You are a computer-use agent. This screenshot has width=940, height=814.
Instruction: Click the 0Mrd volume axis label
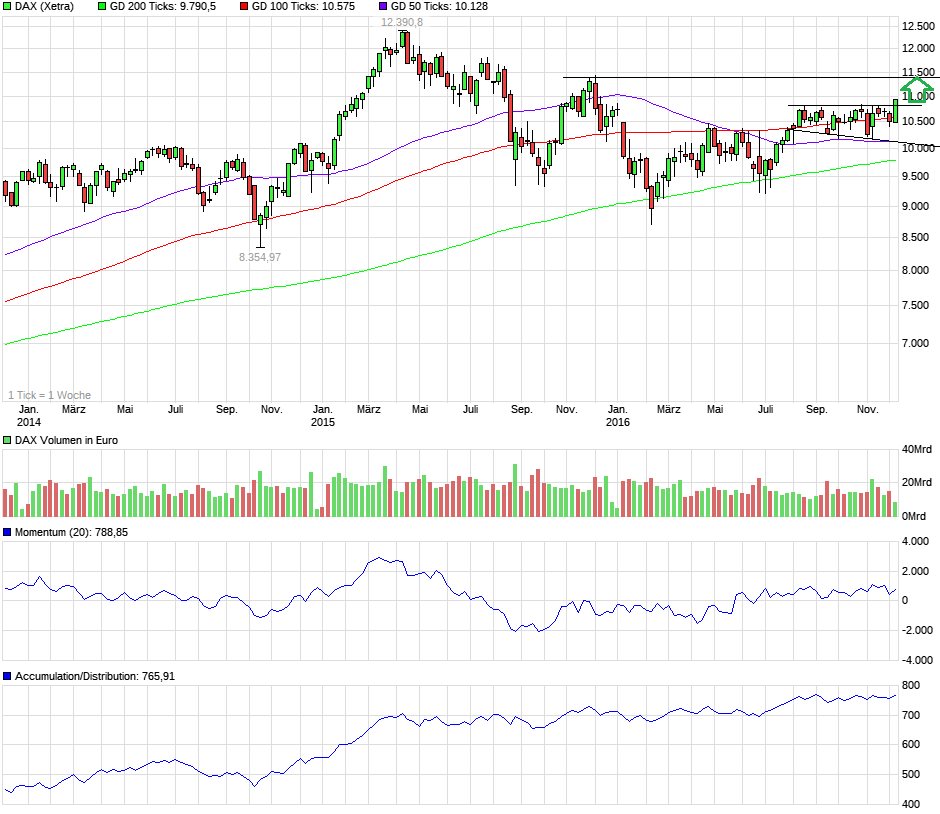[x=914, y=516]
